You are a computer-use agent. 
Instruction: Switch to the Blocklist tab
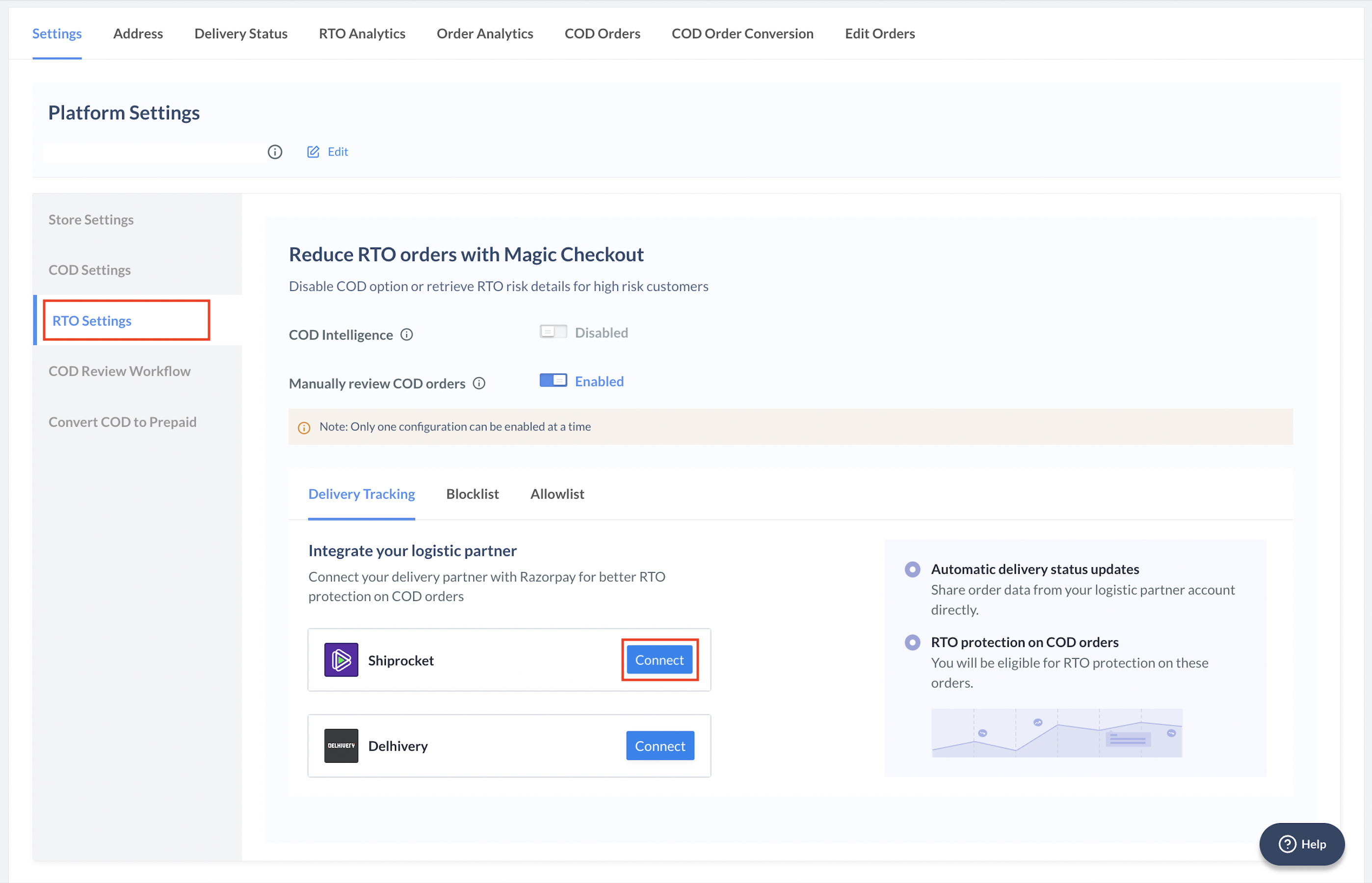[x=472, y=493]
